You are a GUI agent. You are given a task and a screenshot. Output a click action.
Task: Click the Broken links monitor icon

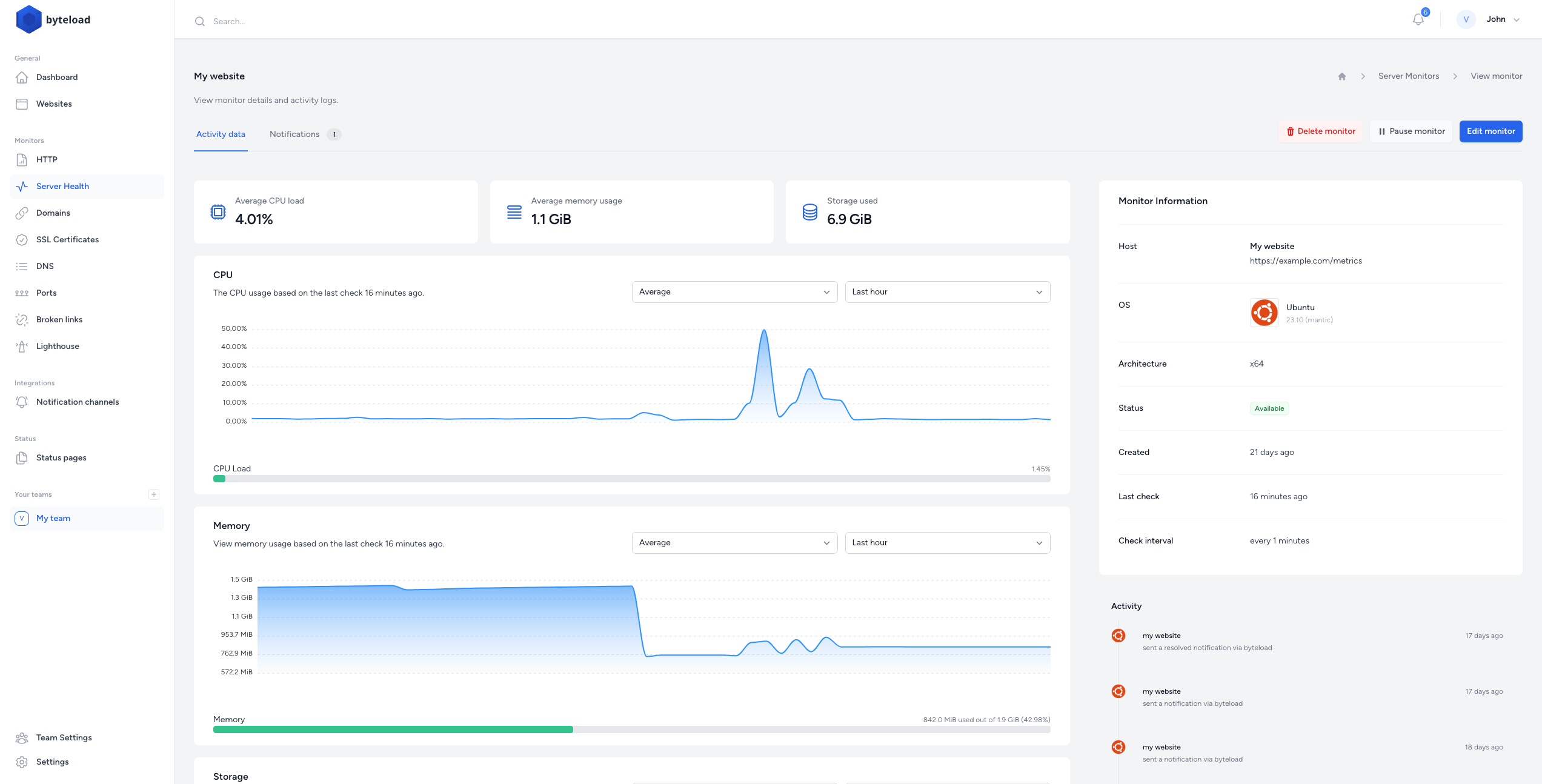pyautogui.click(x=21, y=319)
